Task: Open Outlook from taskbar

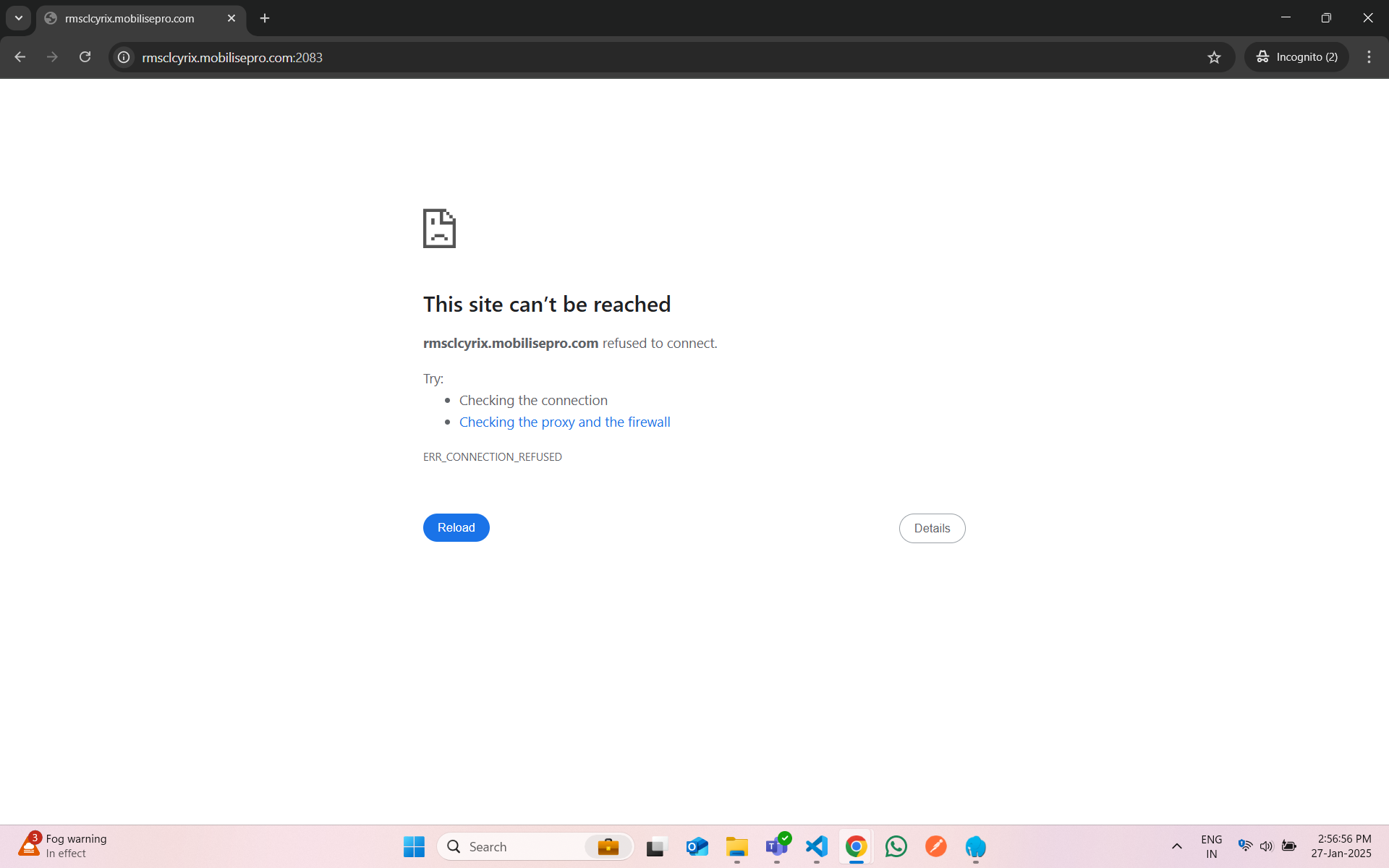Action: 697,846
